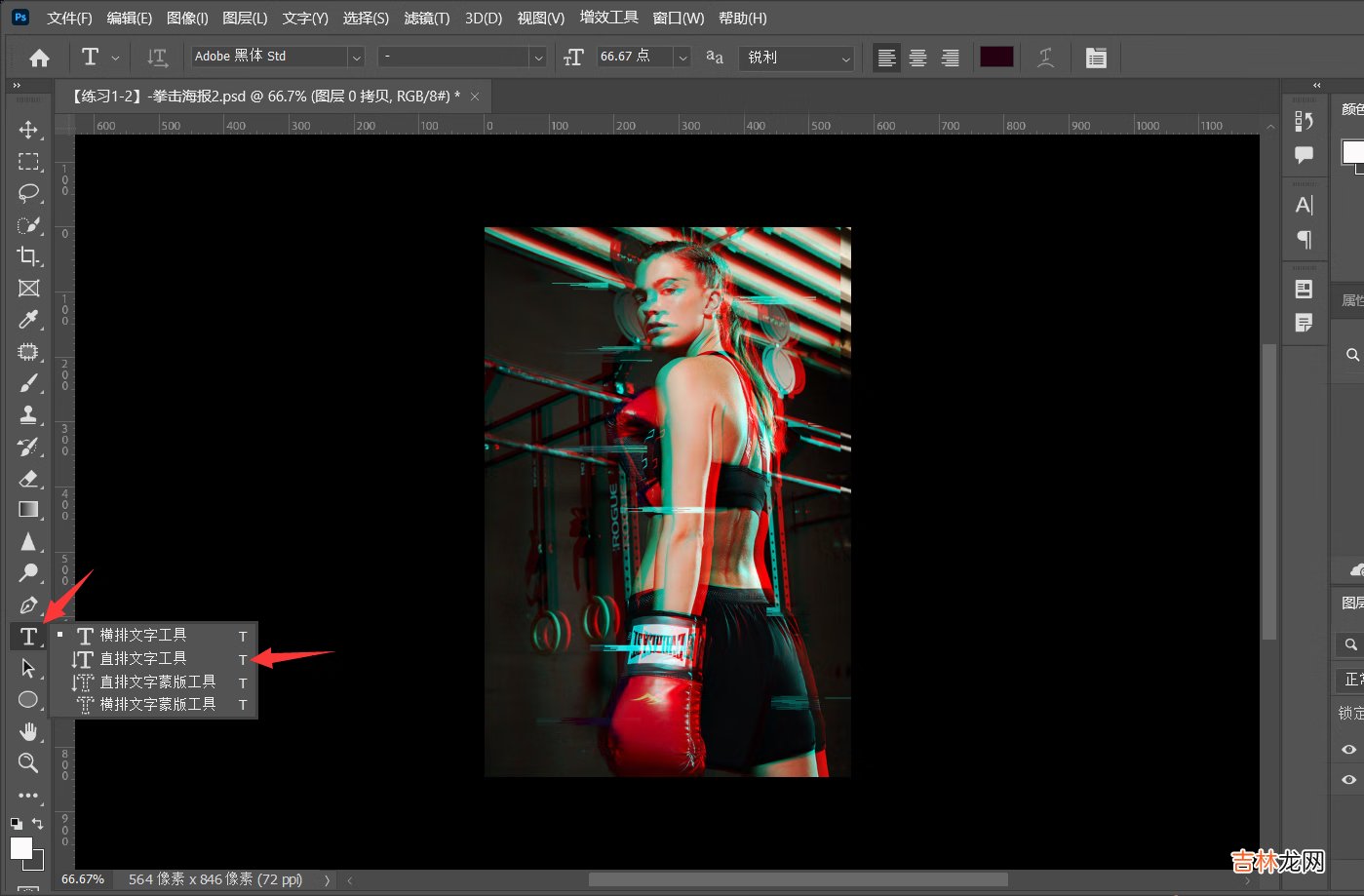Screen dimensions: 1364x896
Task: Open the Character panel icon
Action: tap(1304, 205)
